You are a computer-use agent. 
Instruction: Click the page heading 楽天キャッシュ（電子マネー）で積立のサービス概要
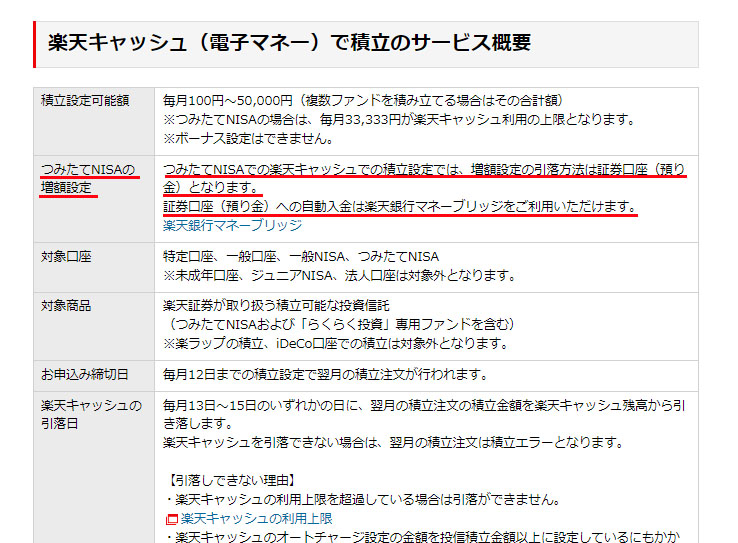289,42
